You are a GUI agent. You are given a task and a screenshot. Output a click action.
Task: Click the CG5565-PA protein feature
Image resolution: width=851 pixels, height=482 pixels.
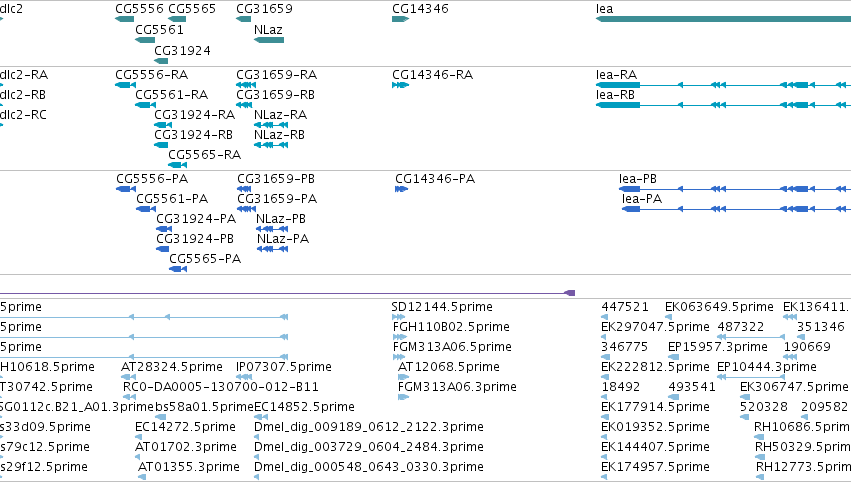[x=178, y=269]
